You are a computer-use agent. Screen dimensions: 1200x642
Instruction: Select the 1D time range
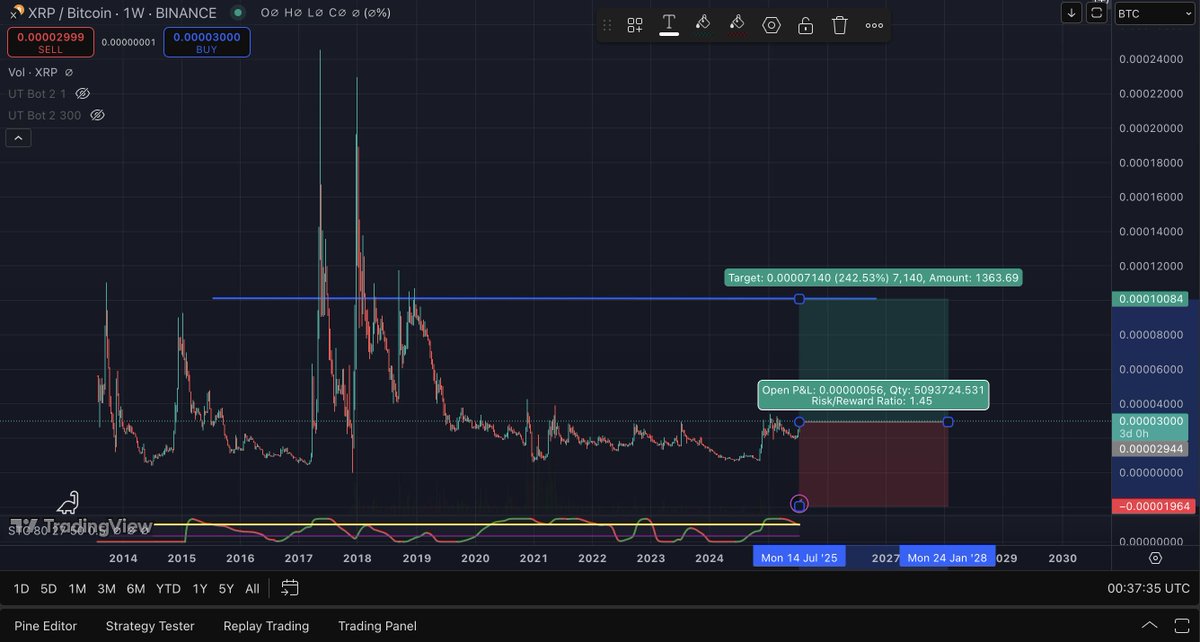click(22, 588)
